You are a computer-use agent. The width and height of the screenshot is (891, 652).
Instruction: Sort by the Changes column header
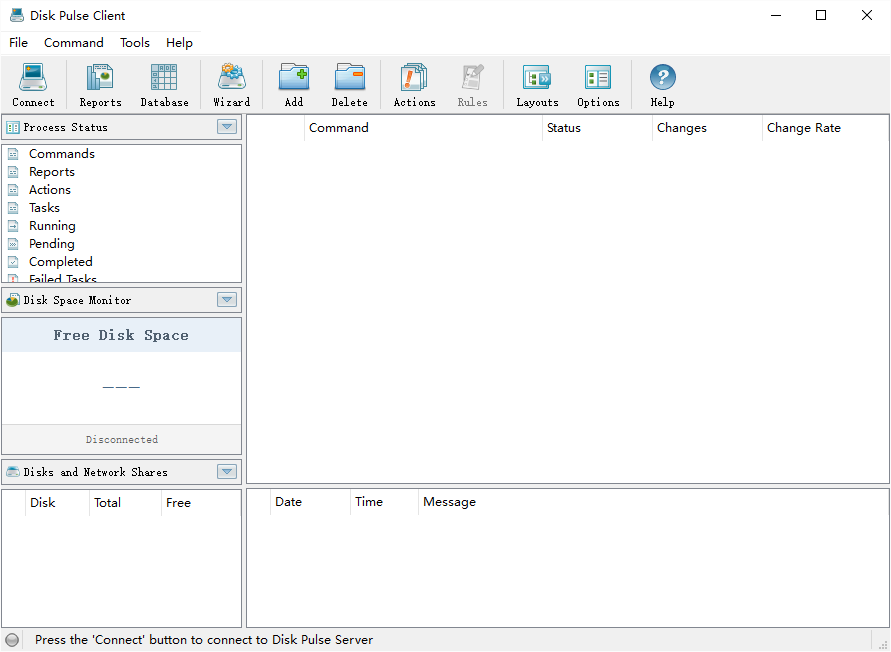pos(707,128)
